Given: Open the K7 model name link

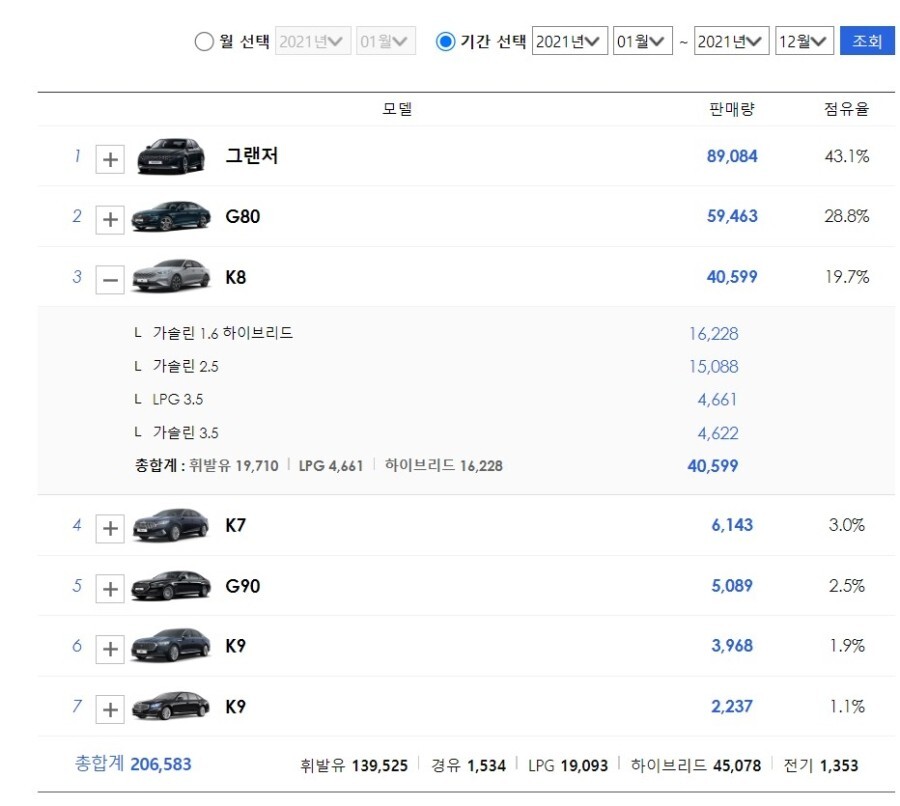Looking at the screenshot, I should click(x=235, y=525).
